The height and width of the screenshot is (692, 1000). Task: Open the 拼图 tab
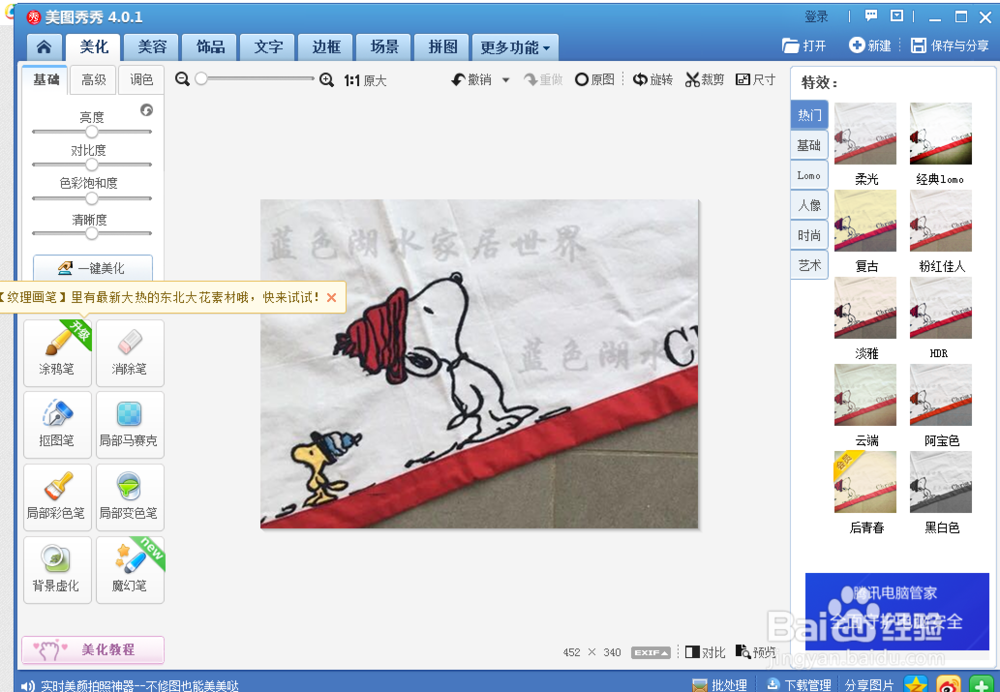pyautogui.click(x=442, y=47)
